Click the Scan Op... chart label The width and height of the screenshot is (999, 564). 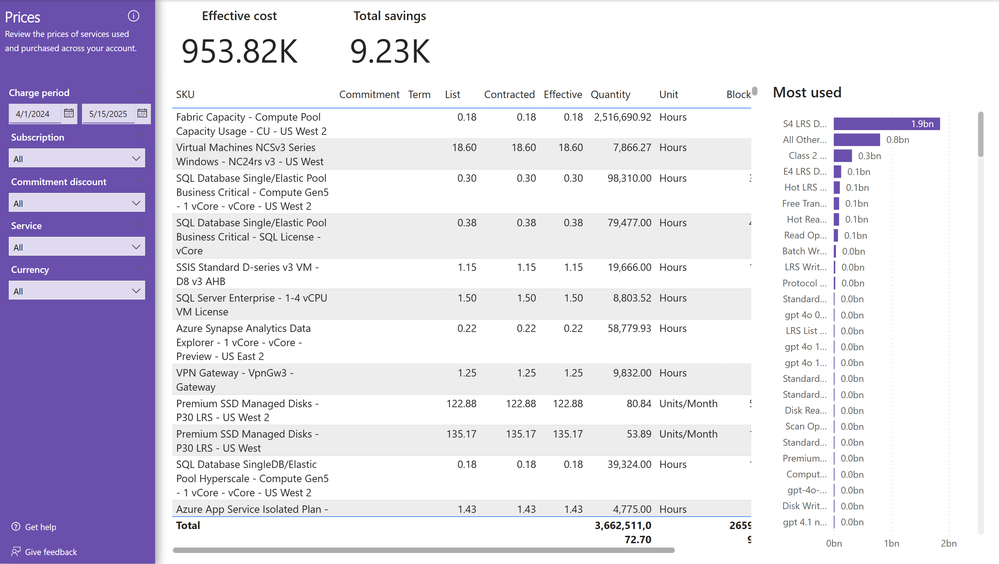[806, 426]
